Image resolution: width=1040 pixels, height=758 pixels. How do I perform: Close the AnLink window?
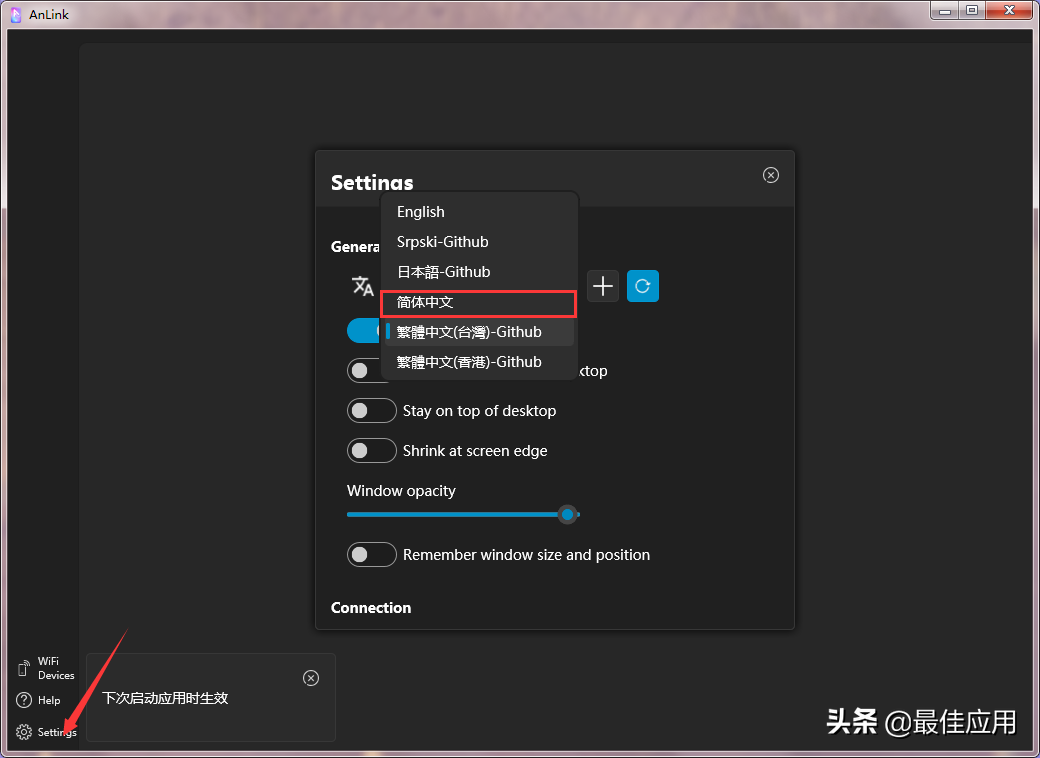tap(1009, 11)
